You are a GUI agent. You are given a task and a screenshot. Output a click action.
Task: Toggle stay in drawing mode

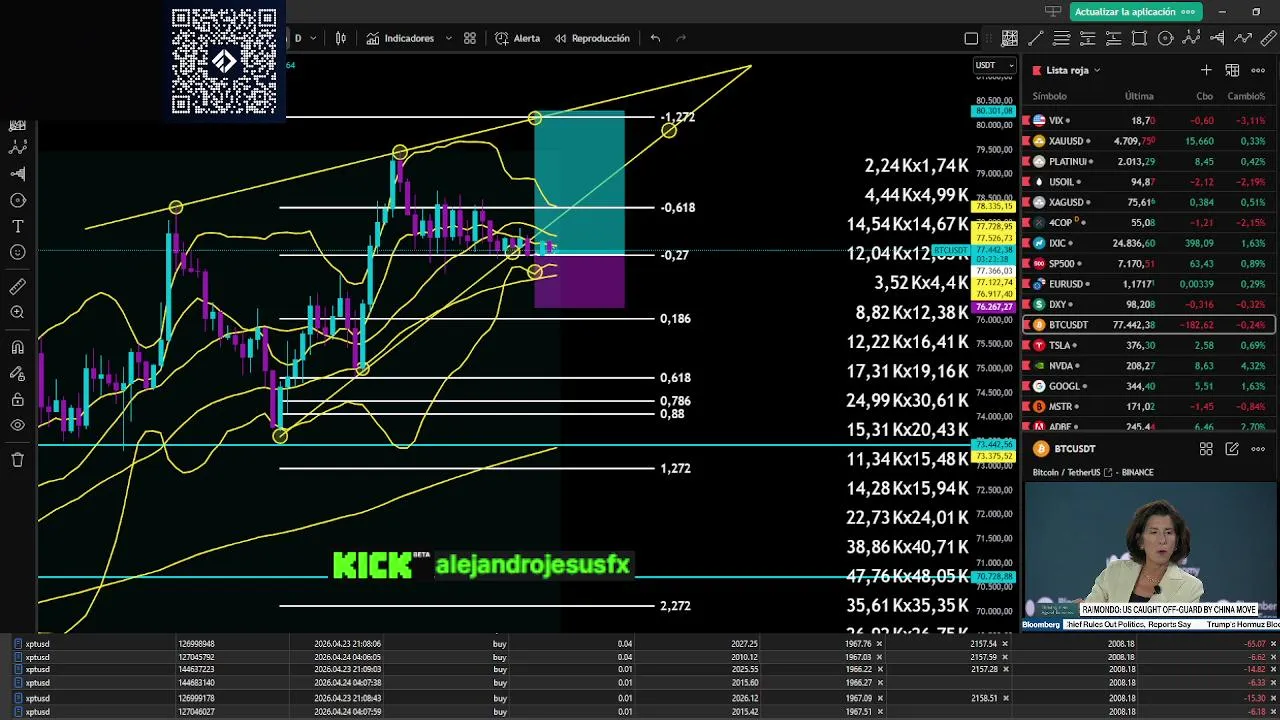point(17,373)
